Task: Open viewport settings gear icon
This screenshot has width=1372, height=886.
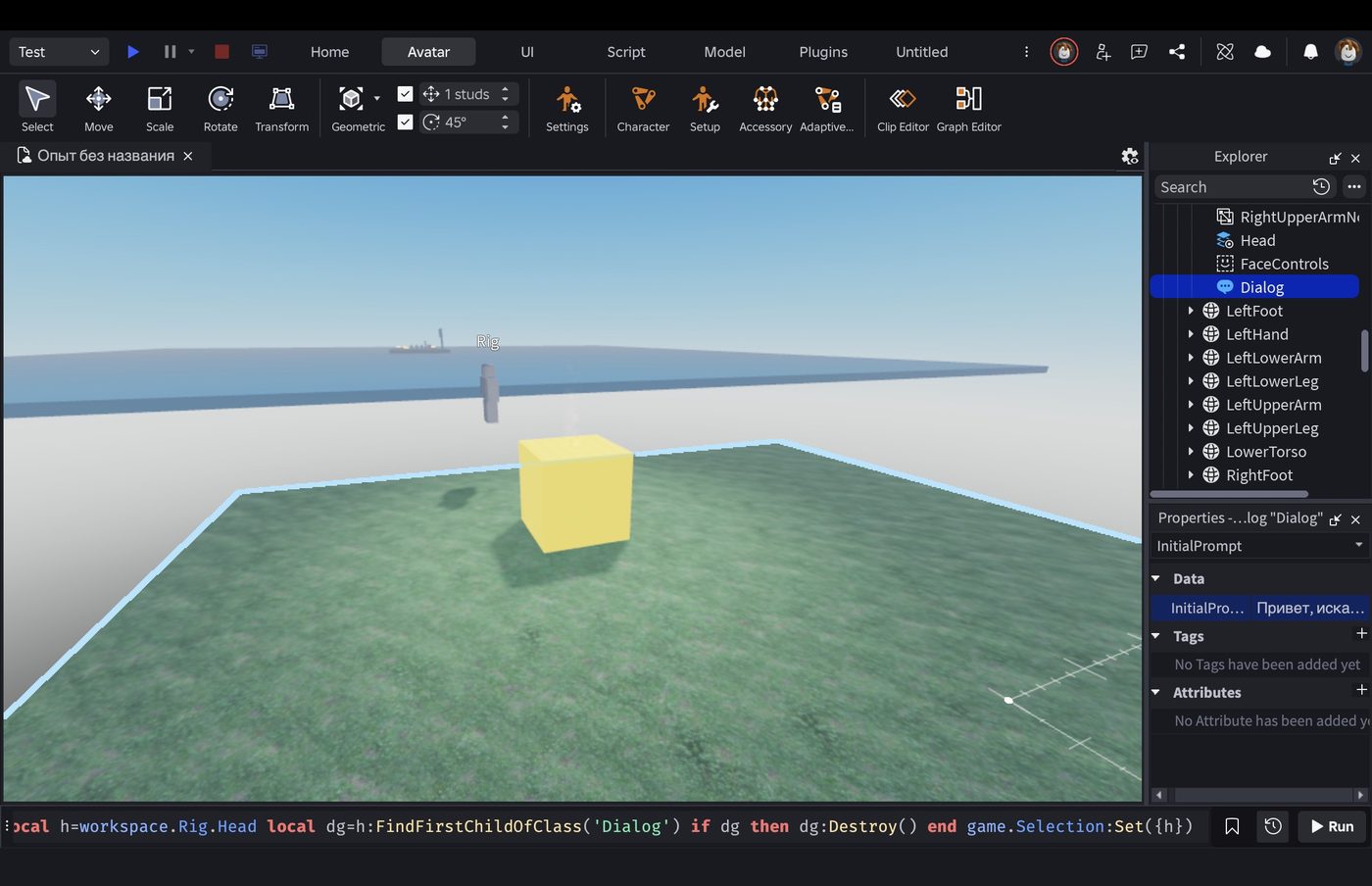Action: click(x=1130, y=156)
